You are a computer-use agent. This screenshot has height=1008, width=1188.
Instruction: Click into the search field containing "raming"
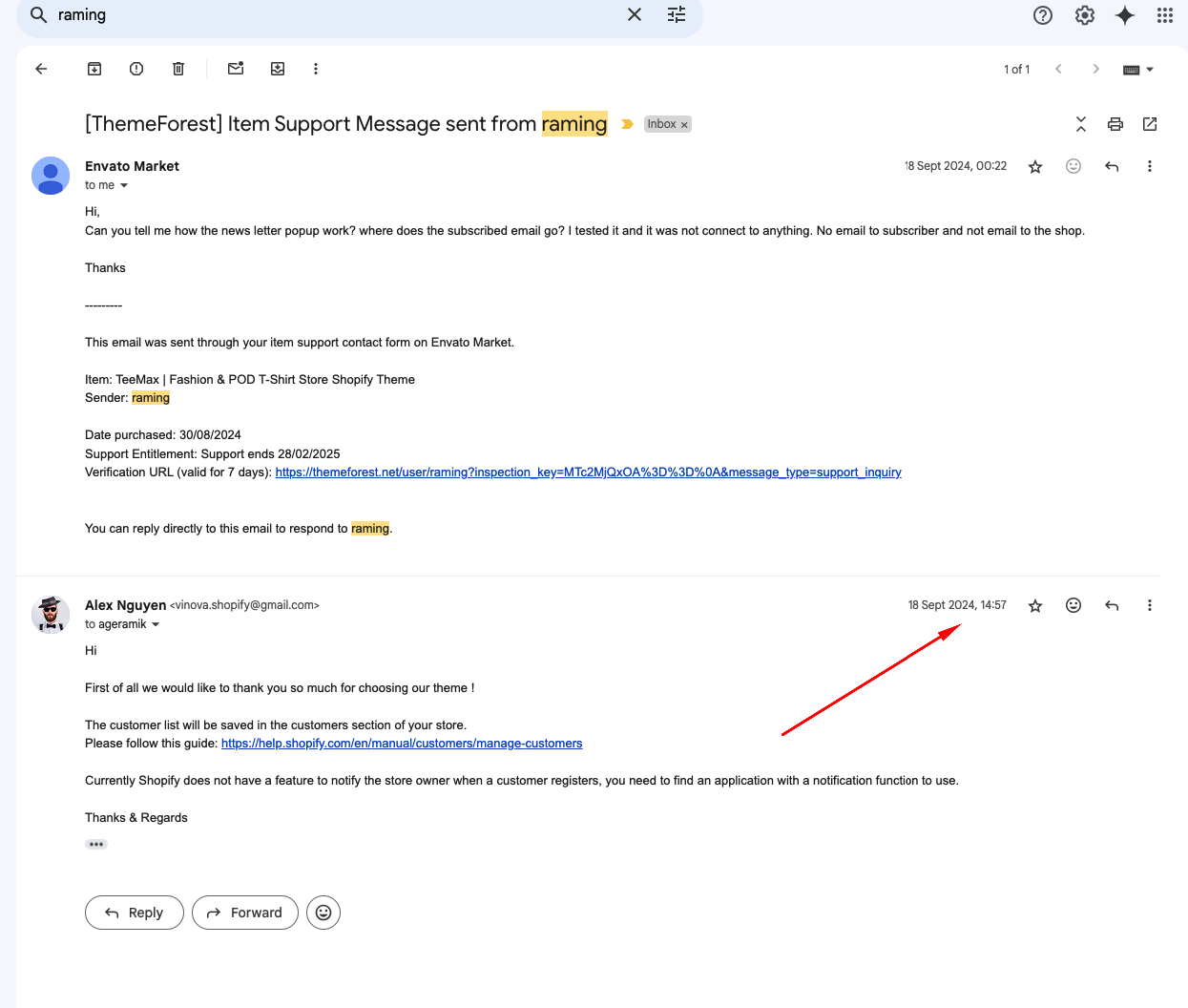coord(334,15)
